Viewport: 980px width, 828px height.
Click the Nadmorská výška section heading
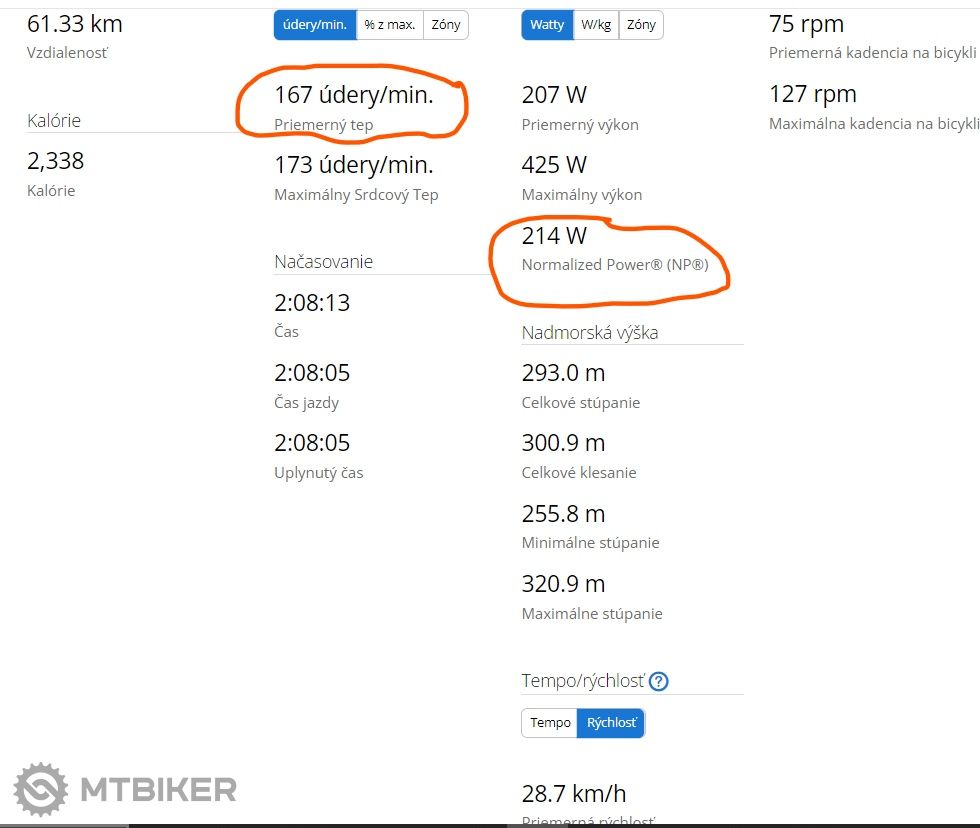(589, 332)
